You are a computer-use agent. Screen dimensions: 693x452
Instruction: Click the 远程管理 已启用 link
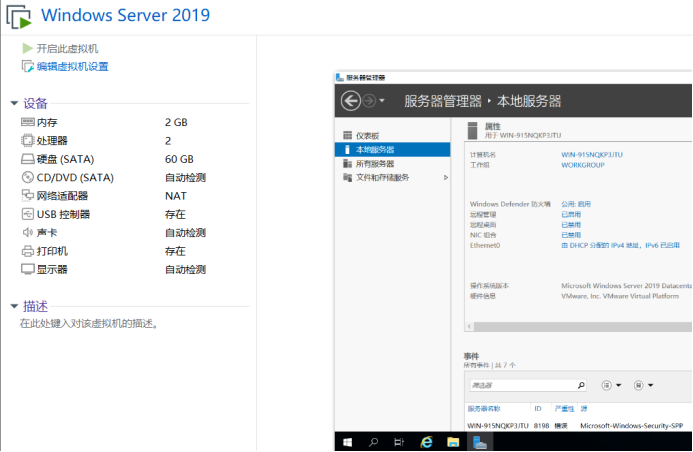[571, 214]
